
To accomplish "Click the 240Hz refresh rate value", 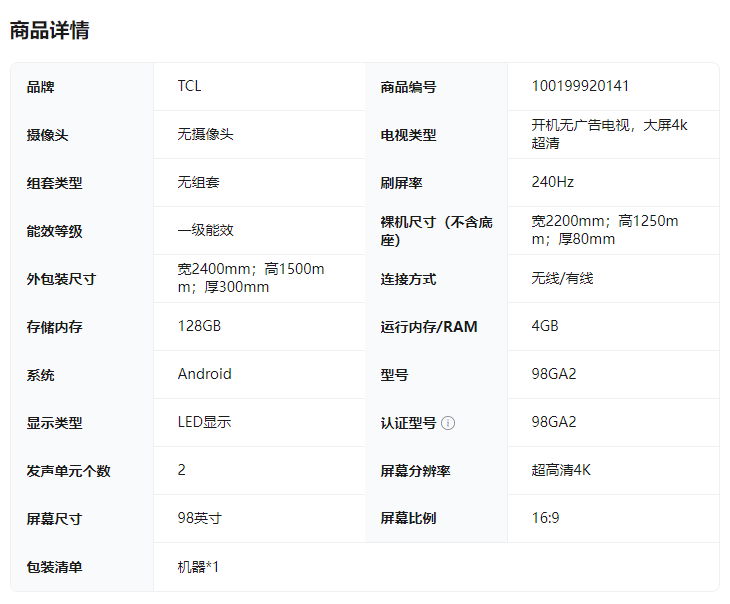I will (553, 182).
